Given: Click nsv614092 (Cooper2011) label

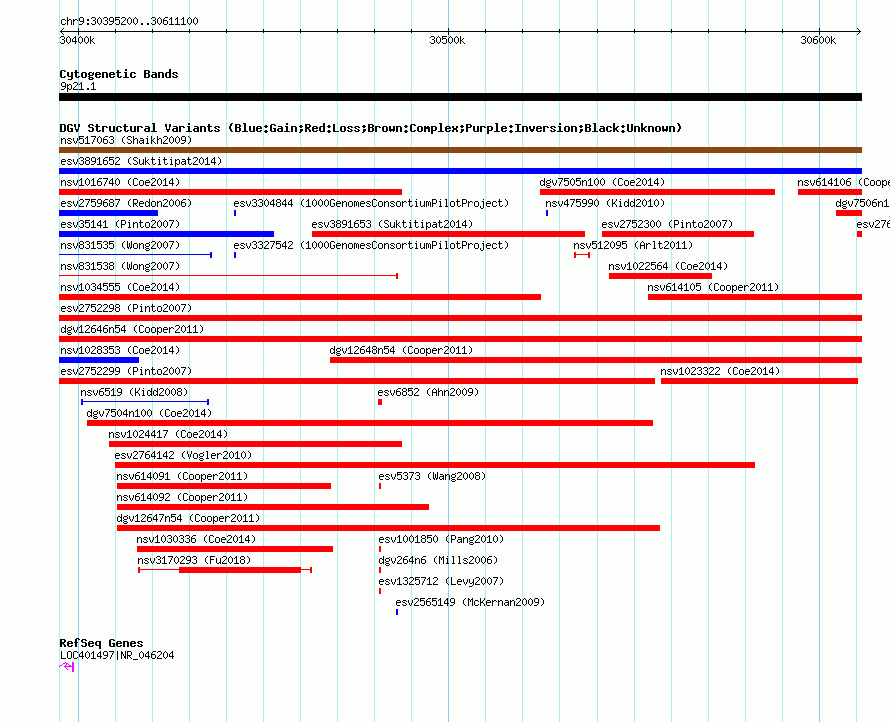Looking at the screenshot, I should click(182, 497).
